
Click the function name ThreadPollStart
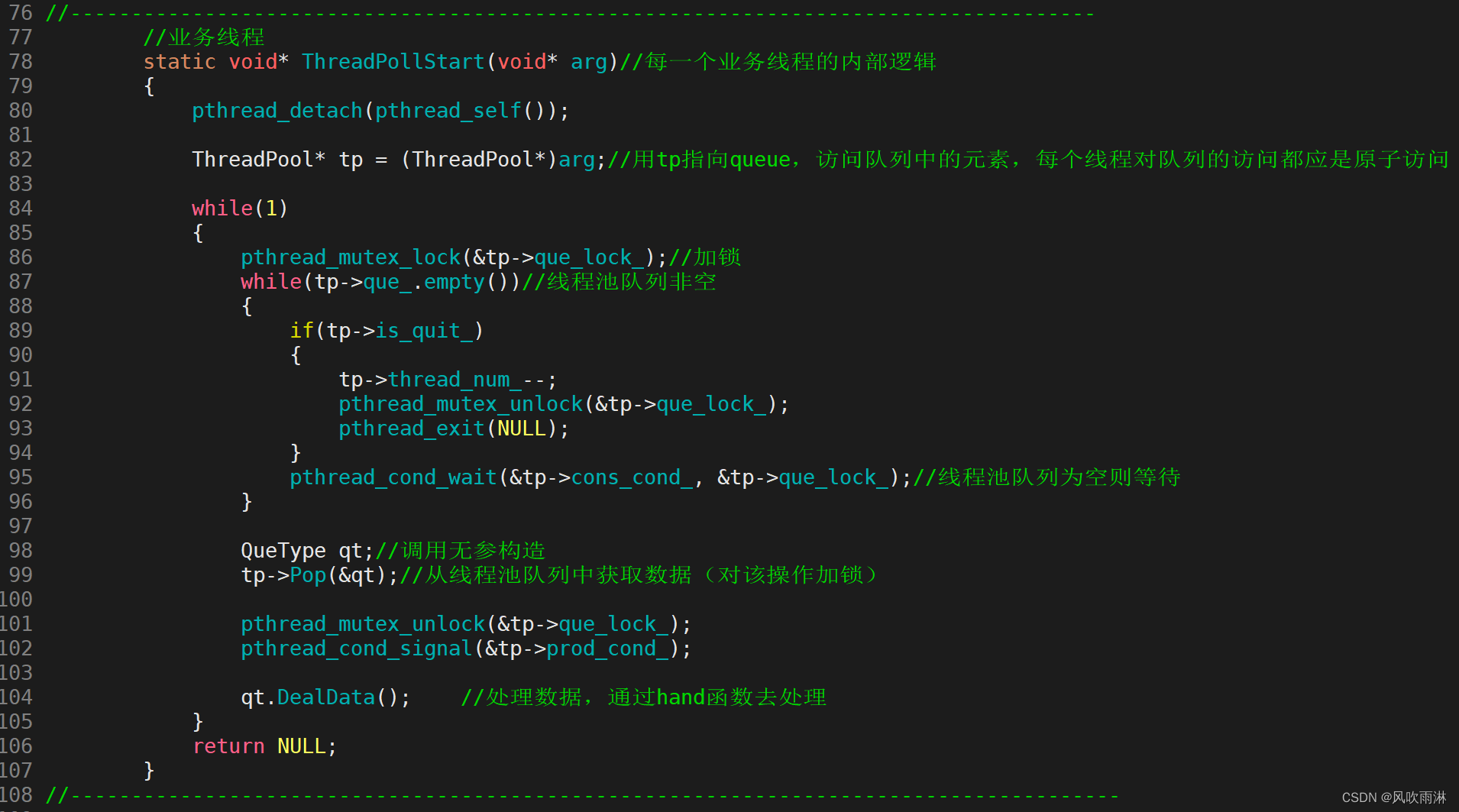point(393,62)
